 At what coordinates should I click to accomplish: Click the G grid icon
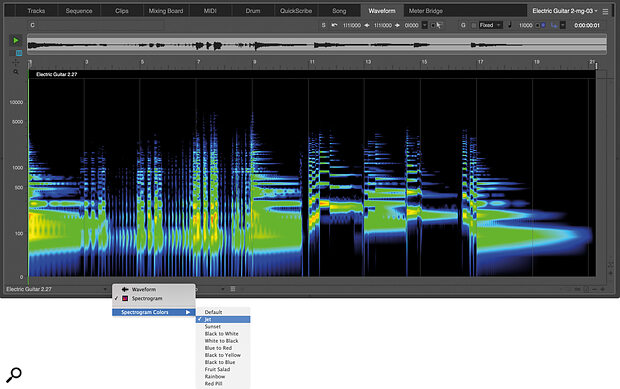pos(463,25)
